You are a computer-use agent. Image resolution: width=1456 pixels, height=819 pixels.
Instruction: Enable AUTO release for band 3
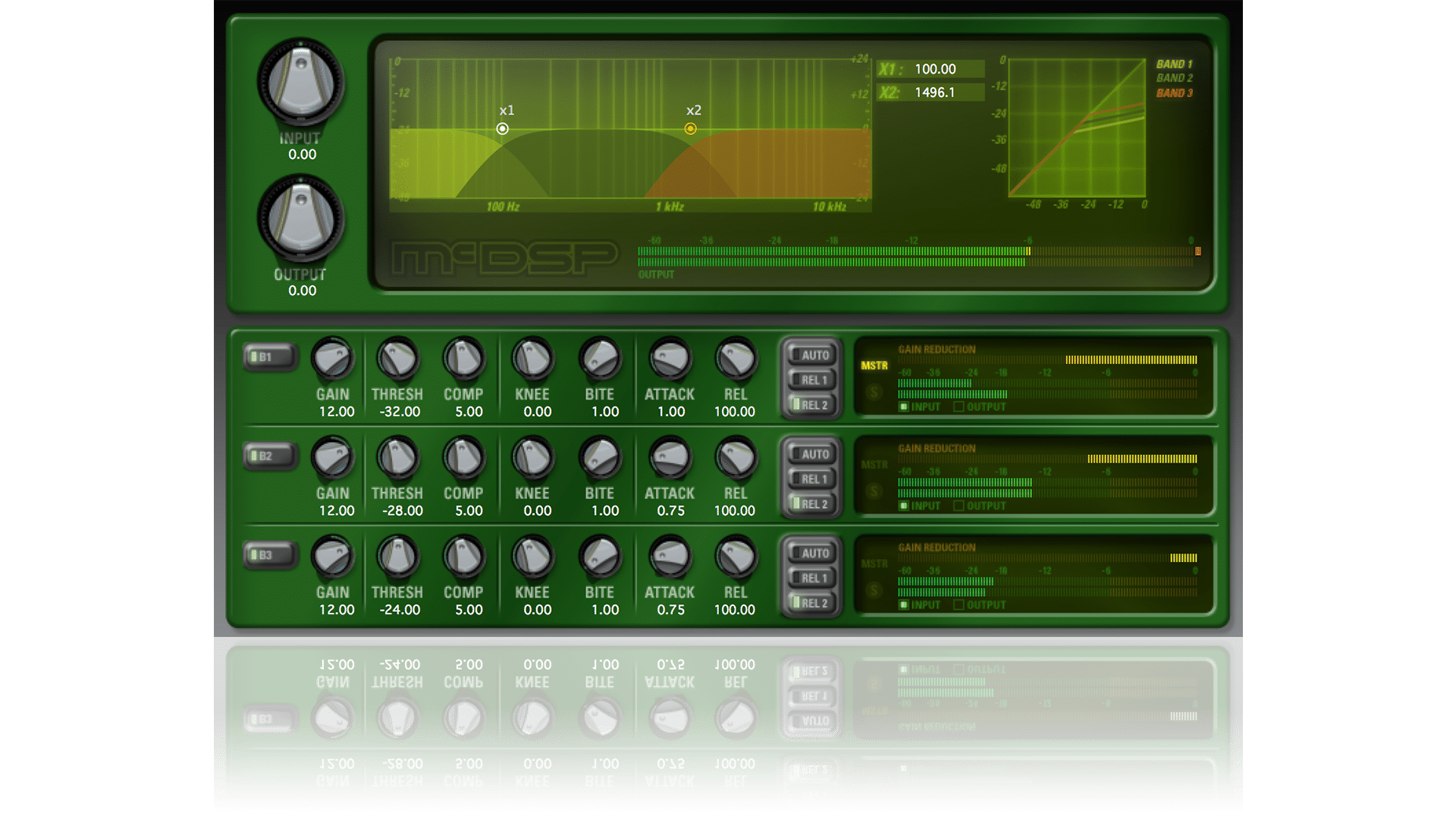(811, 554)
